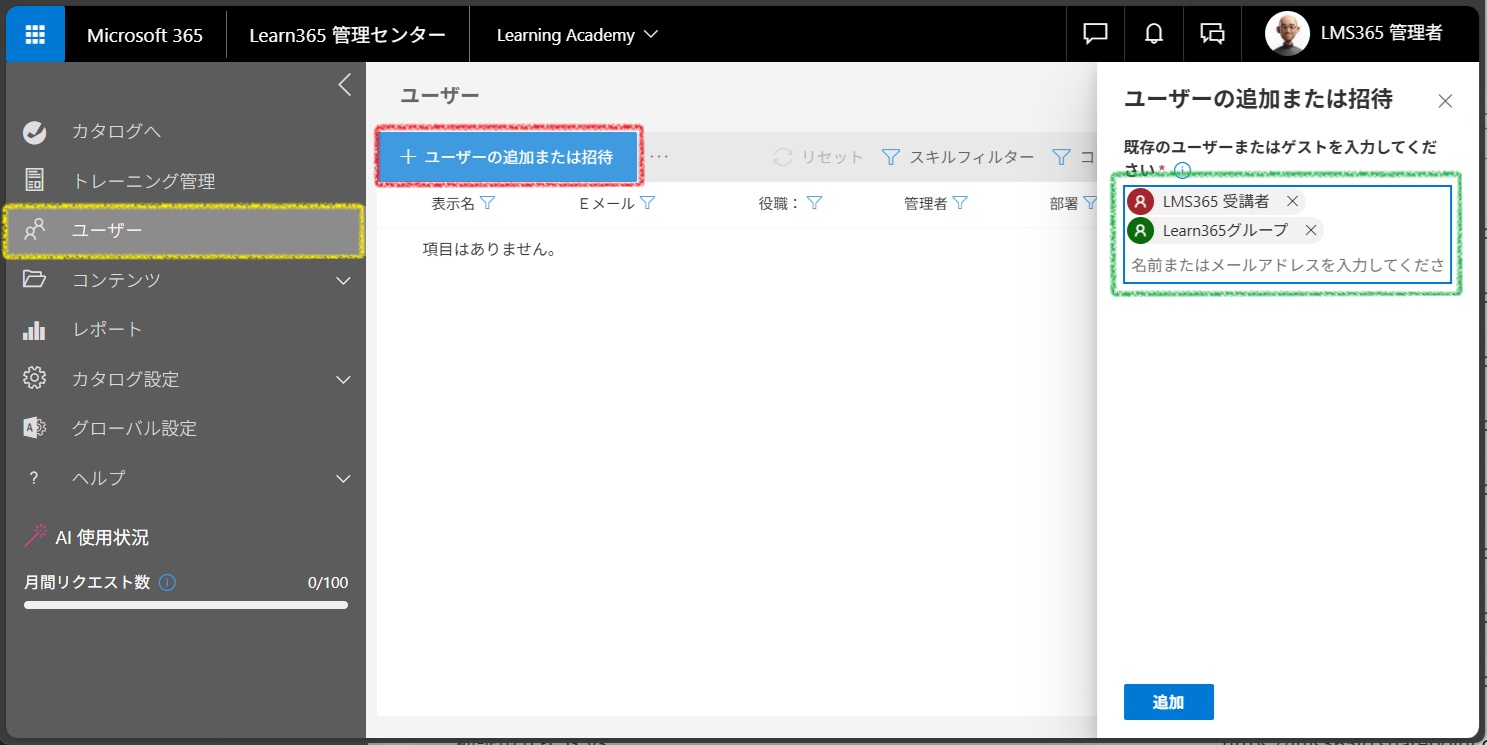1487x745 pixels.
Task: Filter the 部署 column
Action: click(1090, 203)
